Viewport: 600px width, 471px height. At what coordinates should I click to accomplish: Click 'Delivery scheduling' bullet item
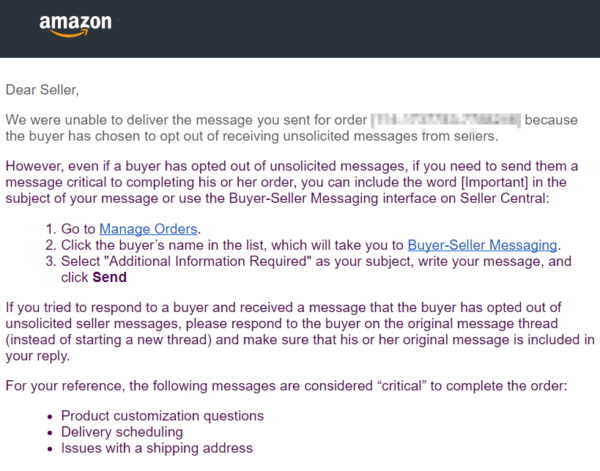pos(122,432)
